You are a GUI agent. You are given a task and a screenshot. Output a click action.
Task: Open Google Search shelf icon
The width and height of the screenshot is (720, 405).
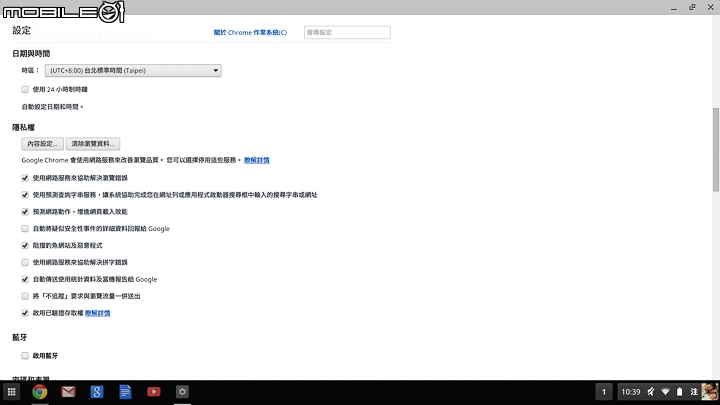(97, 392)
